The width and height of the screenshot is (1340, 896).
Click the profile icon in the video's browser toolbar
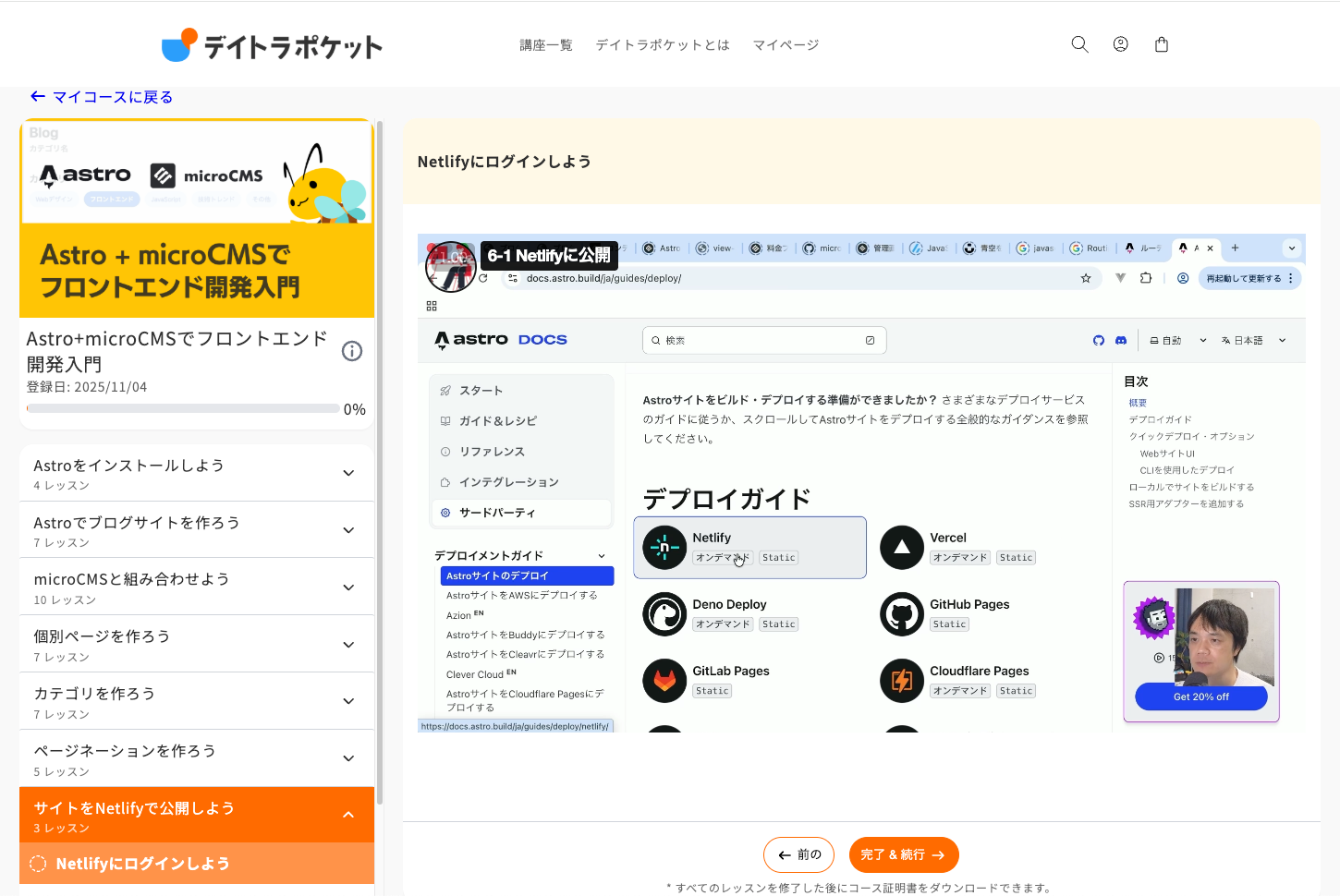[x=1183, y=278]
